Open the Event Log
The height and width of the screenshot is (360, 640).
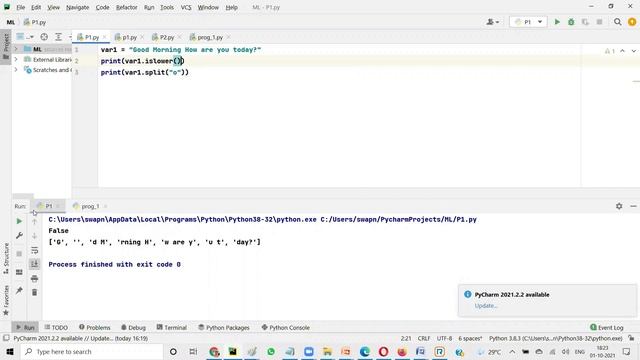(607, 327)
